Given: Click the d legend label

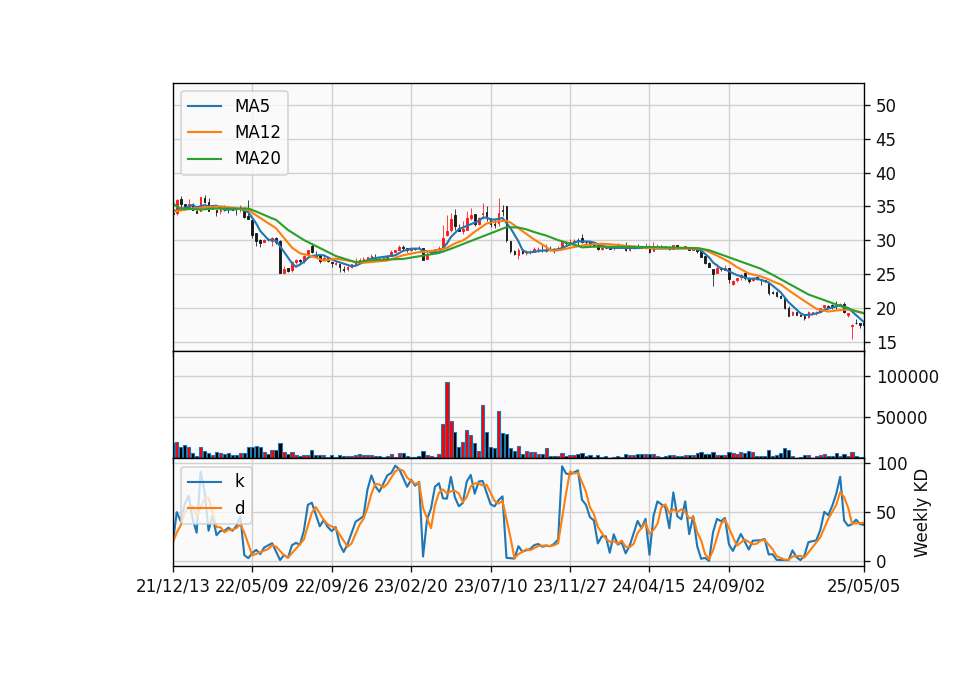Looking at the screenshot, I should pos(239,508).
